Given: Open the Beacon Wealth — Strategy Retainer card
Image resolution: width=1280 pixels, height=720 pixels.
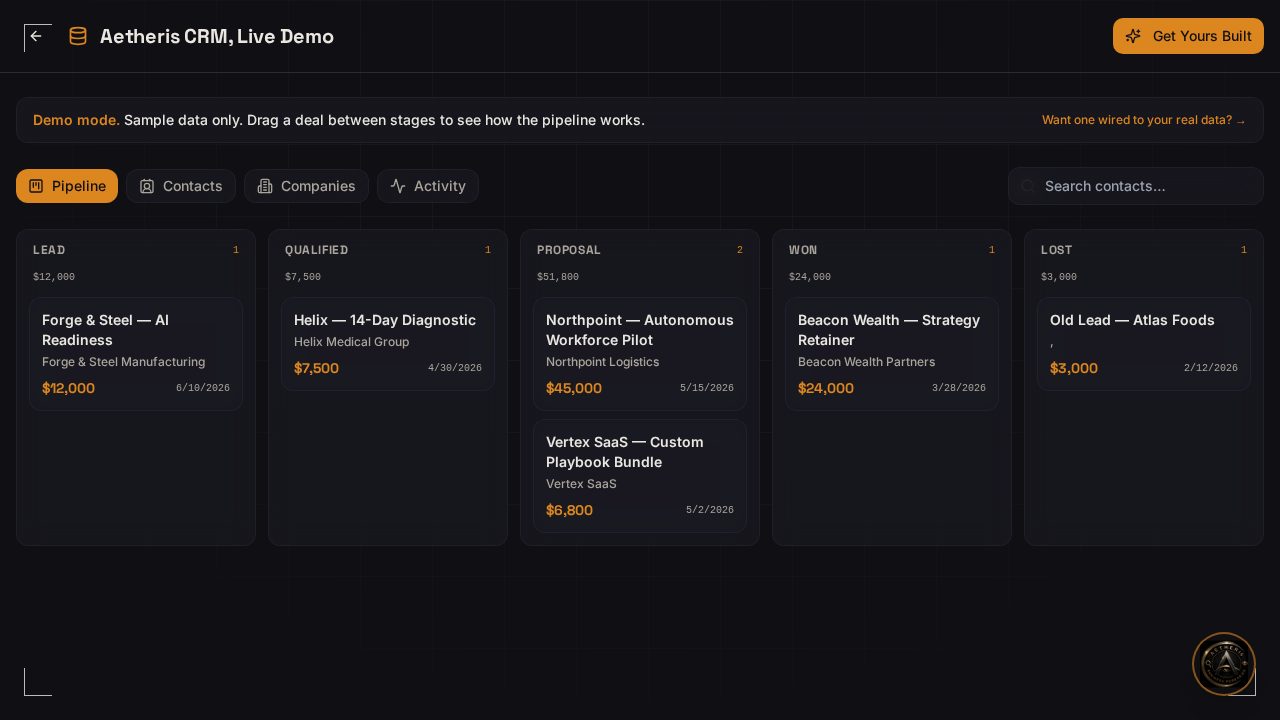Looking at the screenshot, I should (x=892, y=354).
